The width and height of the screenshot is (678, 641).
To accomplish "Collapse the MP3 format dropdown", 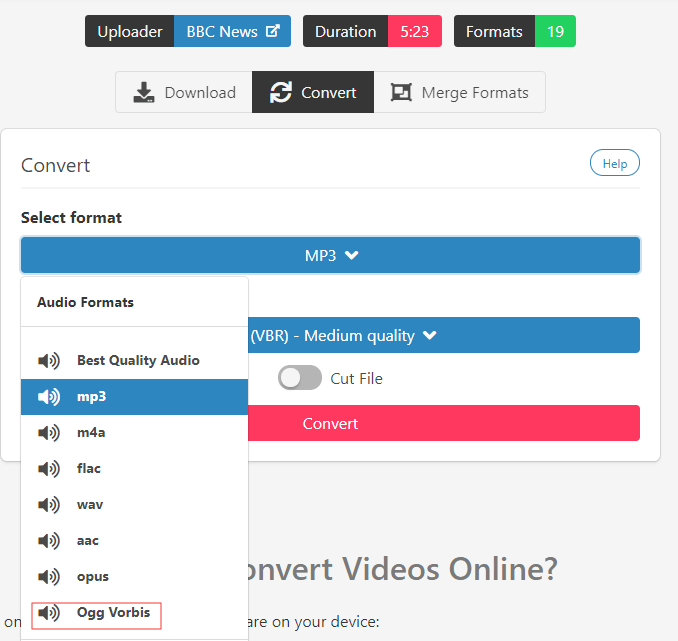I will [x=330, y=255].
